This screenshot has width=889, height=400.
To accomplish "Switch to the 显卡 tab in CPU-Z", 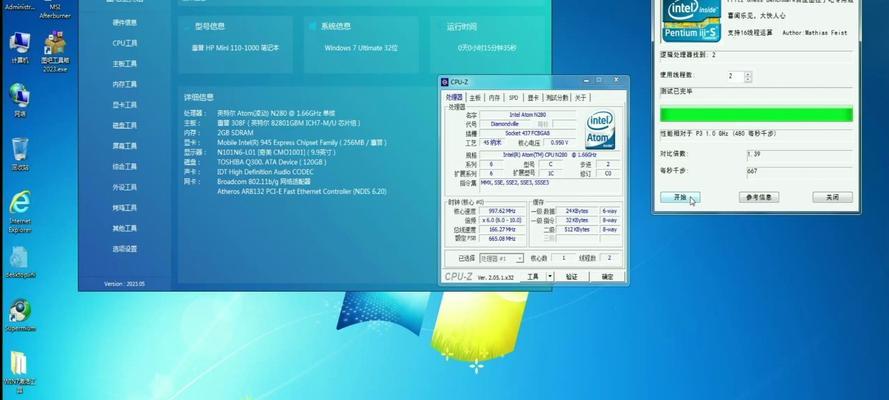I will point(532,97).
